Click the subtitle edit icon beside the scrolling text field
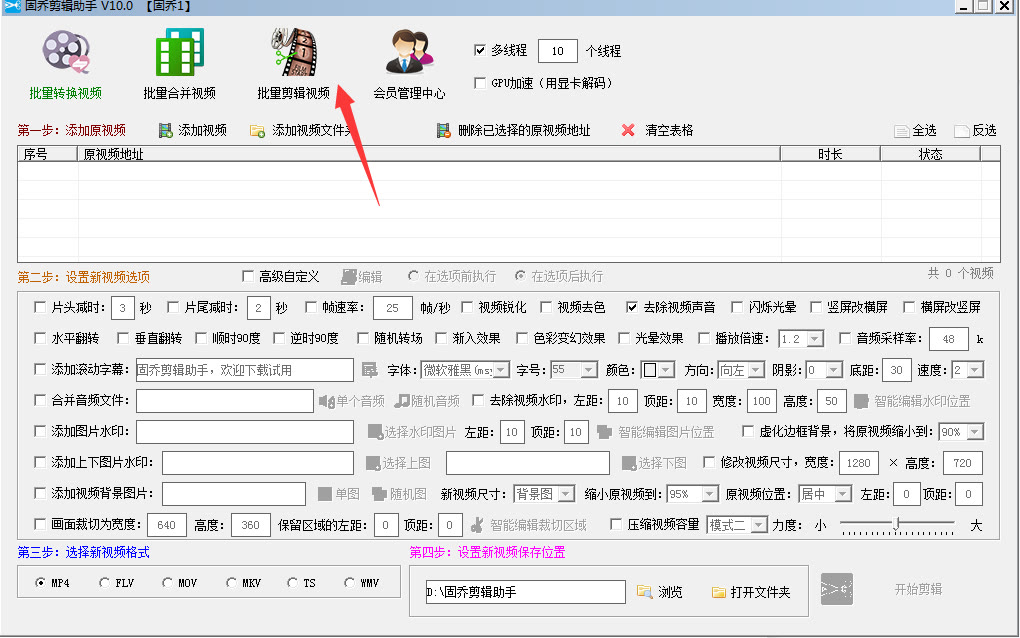 [369, 370]
